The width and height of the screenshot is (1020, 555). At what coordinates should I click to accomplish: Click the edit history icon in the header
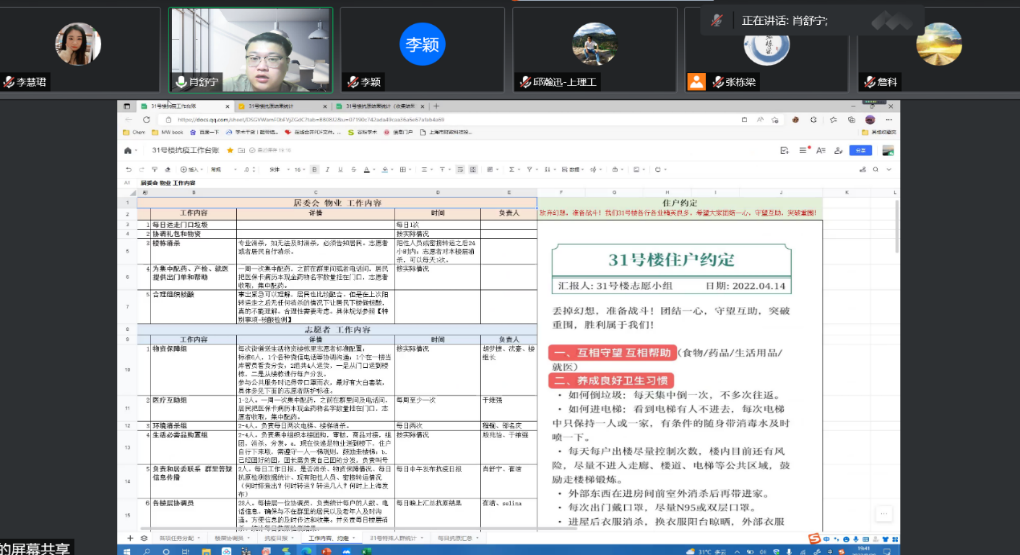(x=785, y=150)
